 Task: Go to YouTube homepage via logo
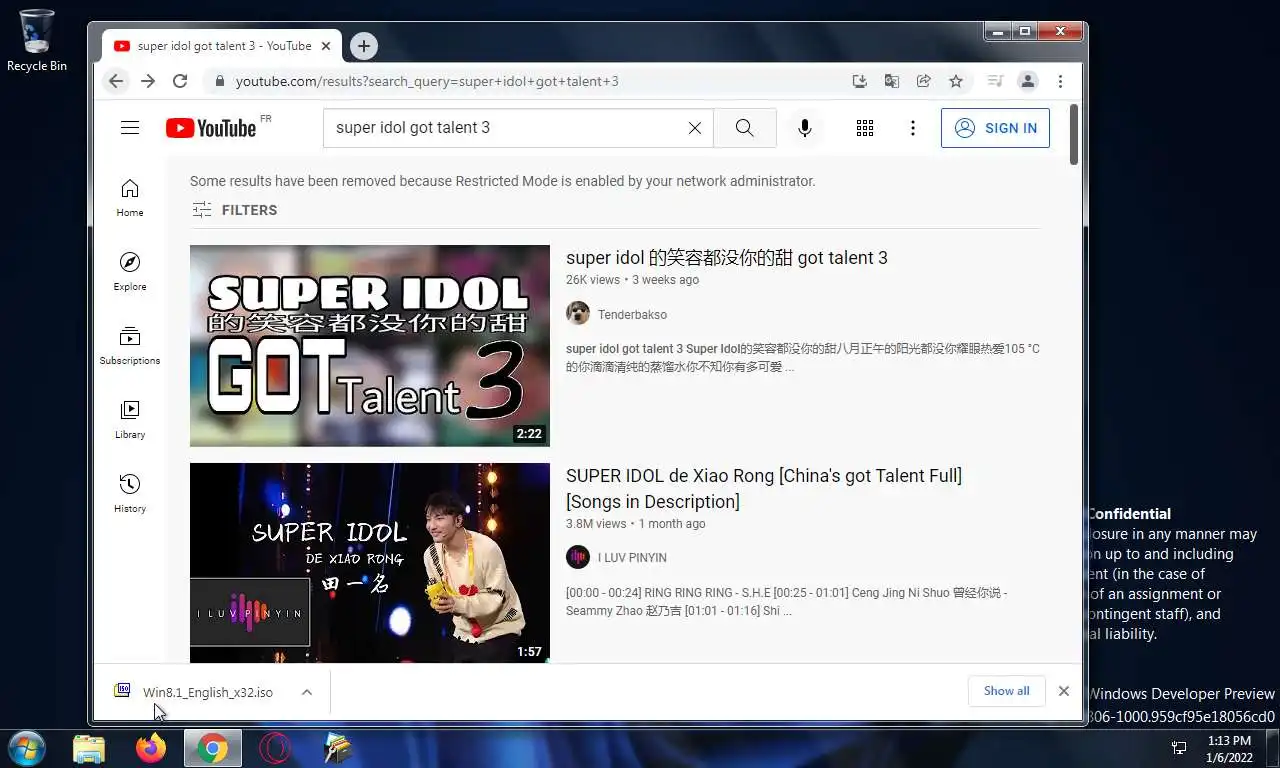click(x=211, y=128)
